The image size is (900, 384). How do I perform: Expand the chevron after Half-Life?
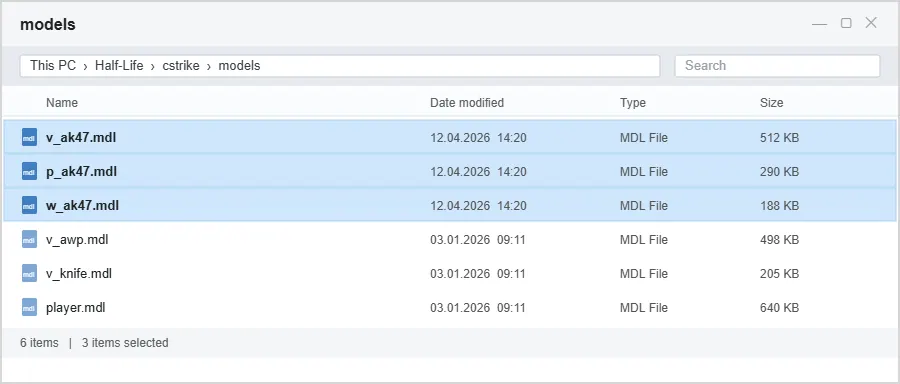[153, 67]
